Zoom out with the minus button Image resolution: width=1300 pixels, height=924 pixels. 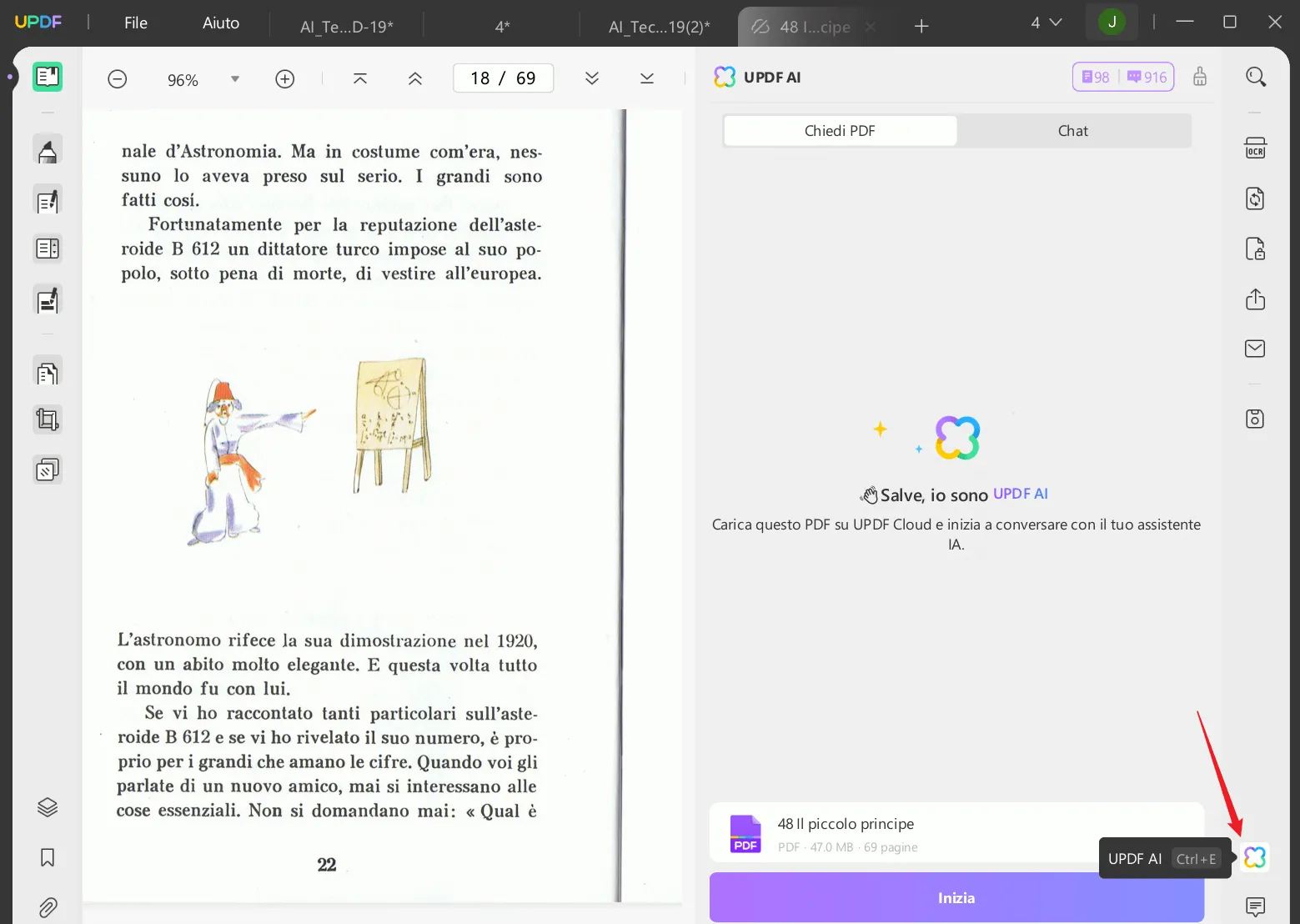point(118,79)
